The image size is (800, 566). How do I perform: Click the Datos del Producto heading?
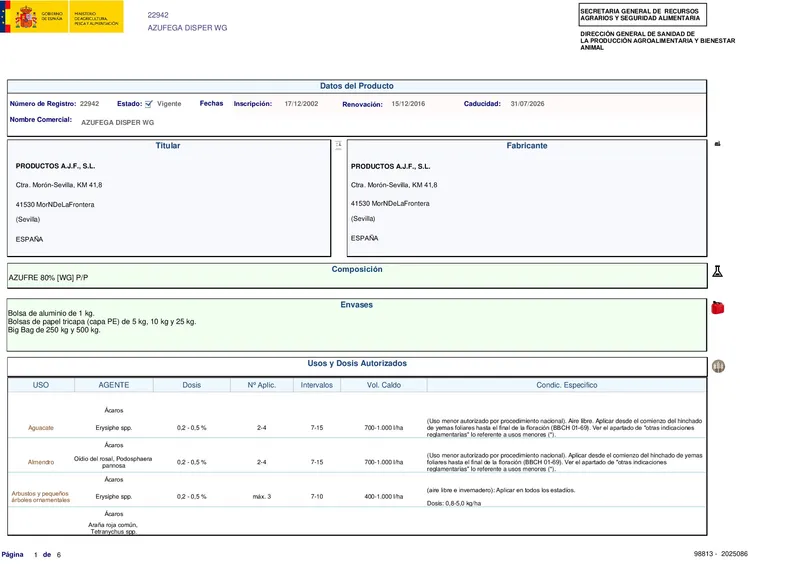tap(357, 86)
